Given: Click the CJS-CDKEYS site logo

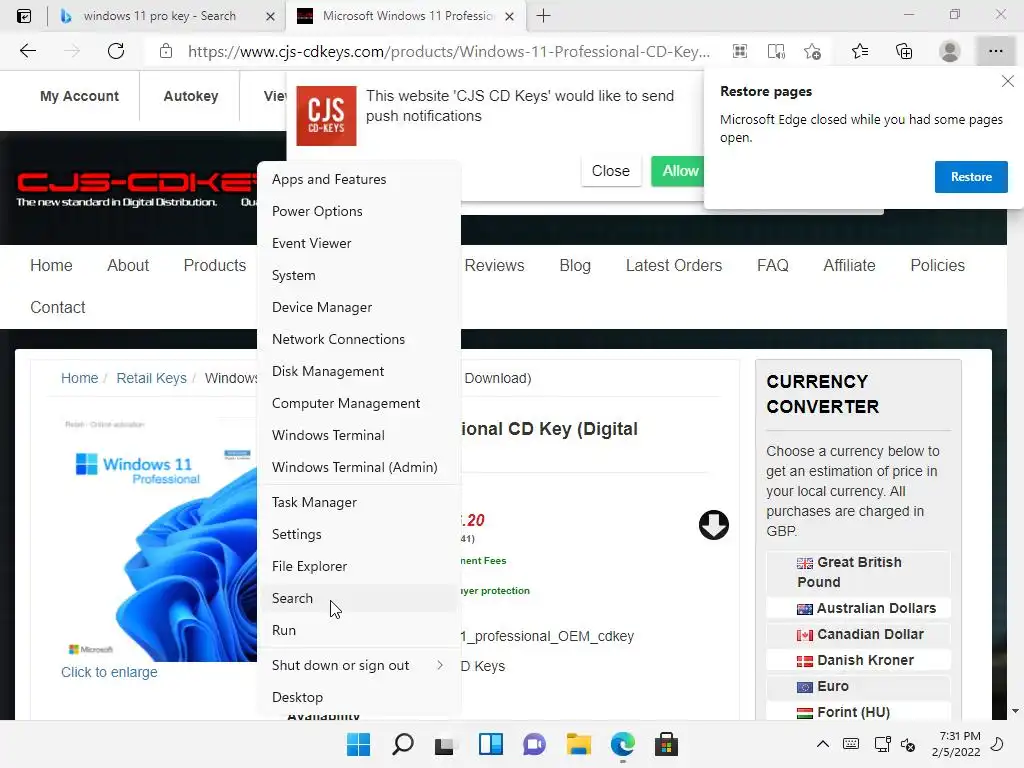Looking at the screenshot, I should coord(136,189).
